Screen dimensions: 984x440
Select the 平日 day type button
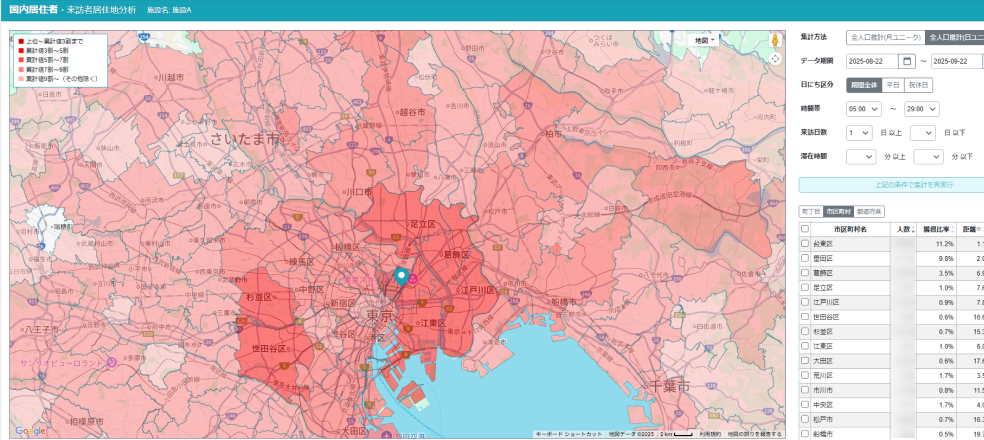pos(893,85)
